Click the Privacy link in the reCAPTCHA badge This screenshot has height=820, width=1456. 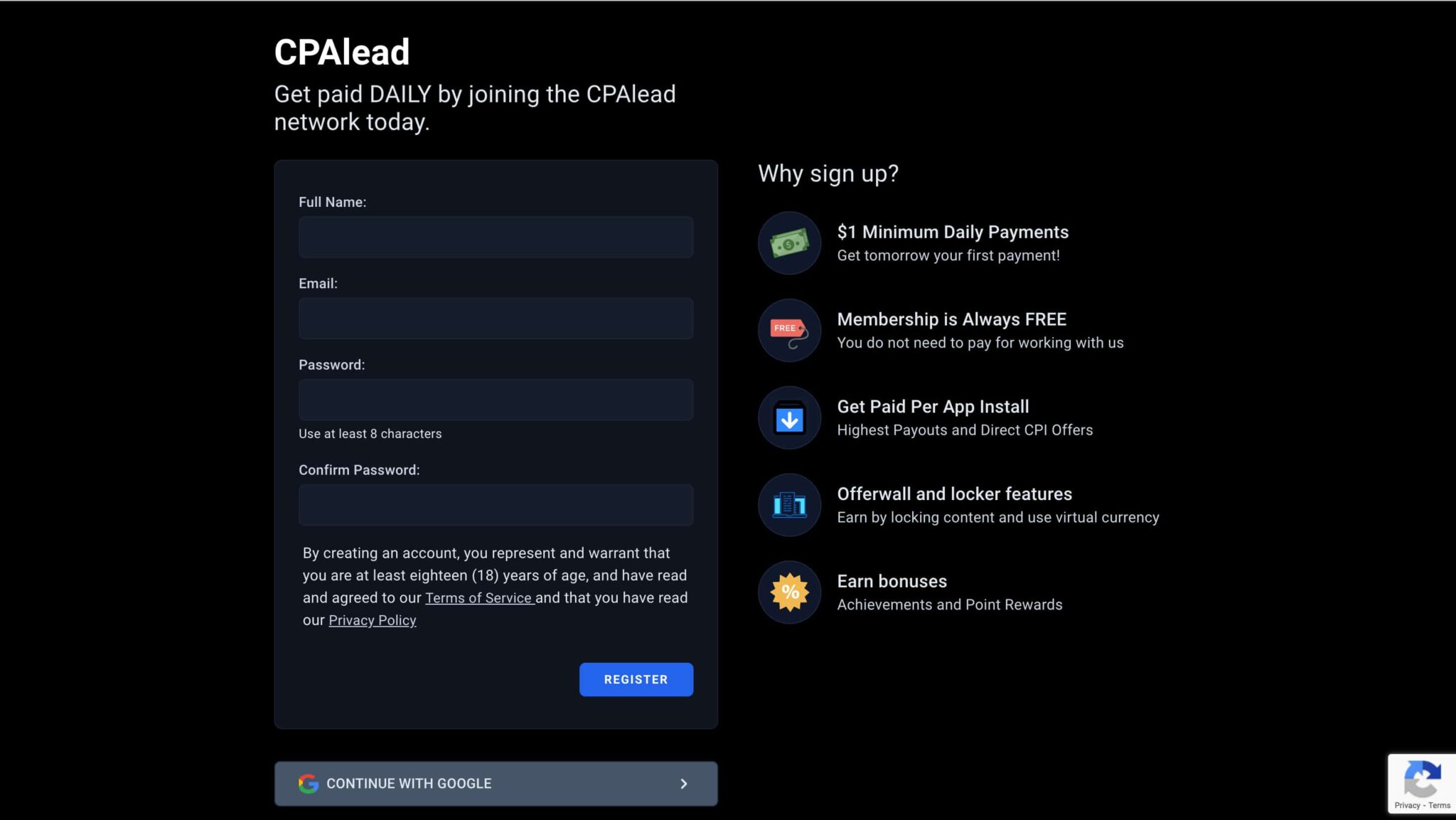click(x=1407, y=806)
